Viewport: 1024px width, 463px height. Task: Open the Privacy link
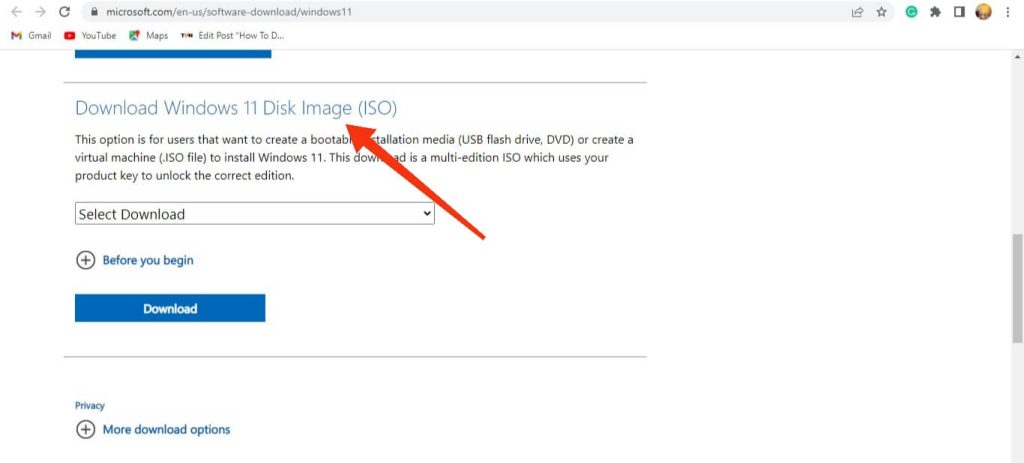89,406
